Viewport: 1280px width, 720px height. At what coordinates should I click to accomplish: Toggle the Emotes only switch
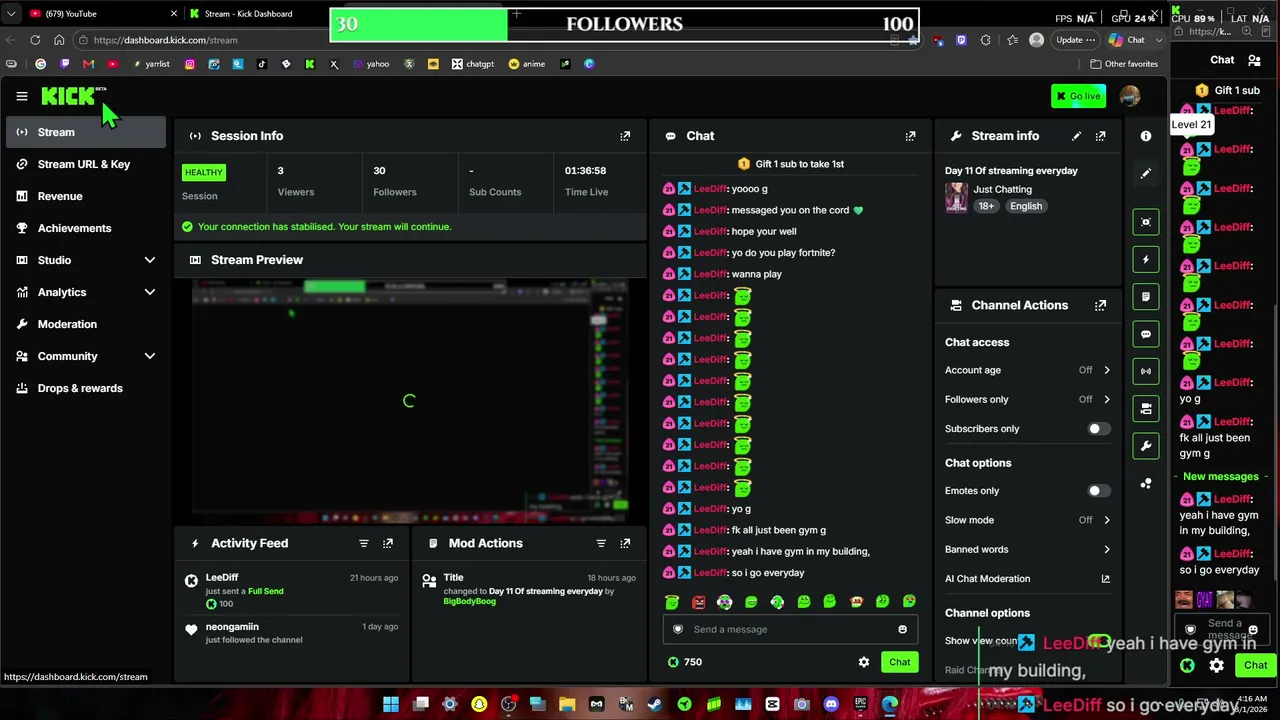coord(1098,491)
